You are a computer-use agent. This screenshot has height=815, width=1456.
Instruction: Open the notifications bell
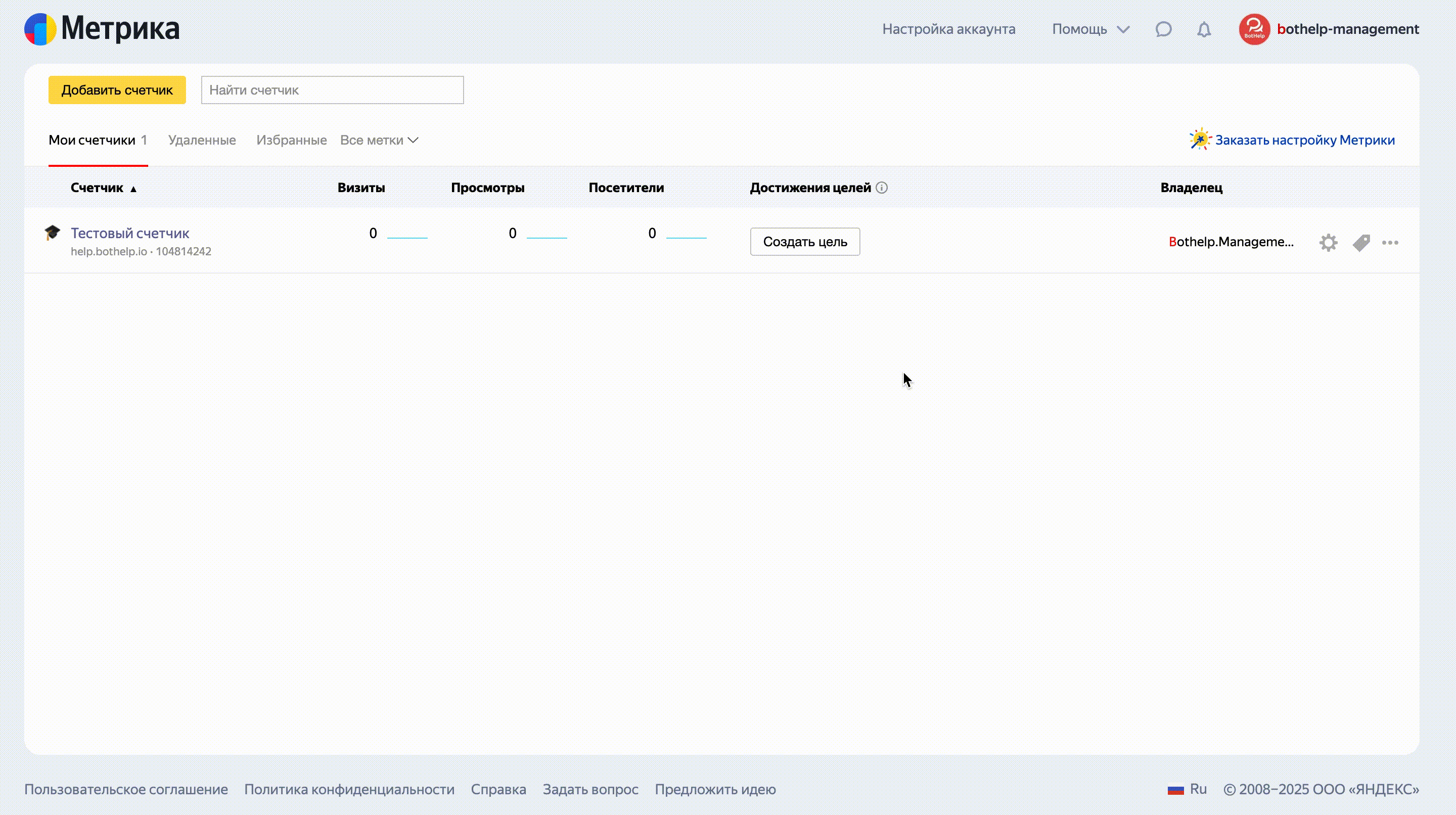[1204, 29]
